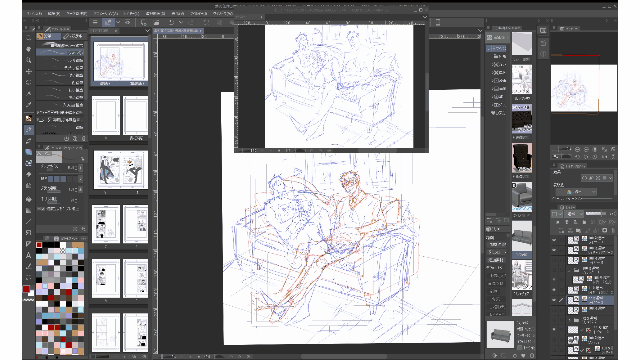Show the collapsed layer folder

pos(554,320)
